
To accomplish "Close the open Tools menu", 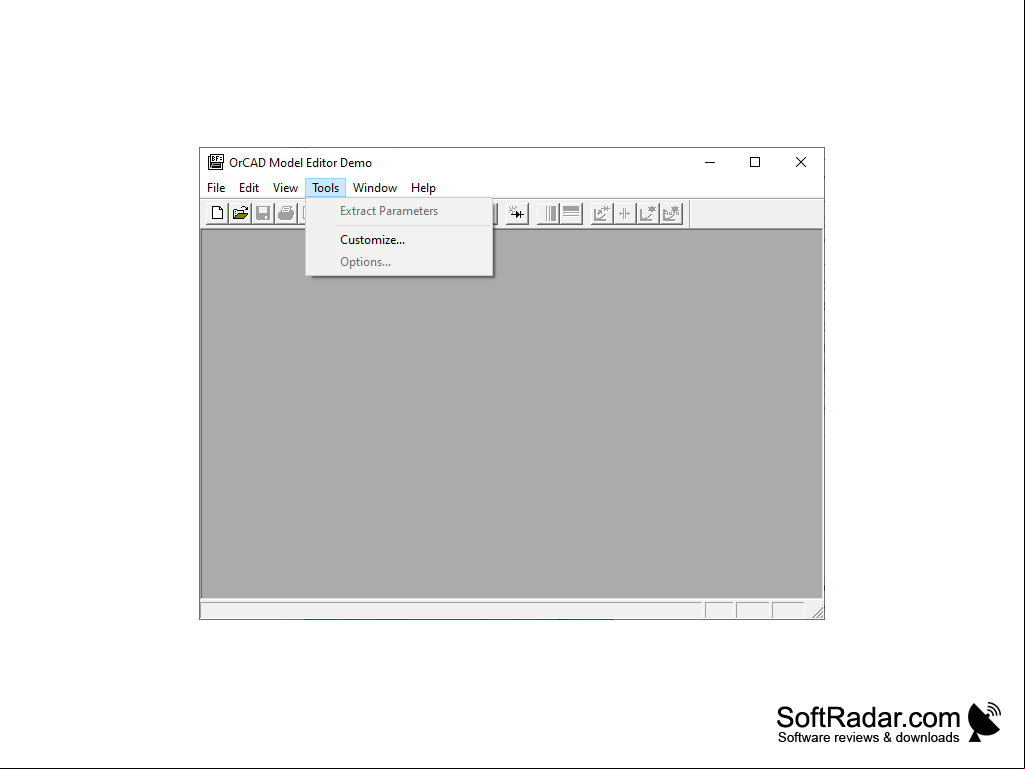I will pos(325,188).
